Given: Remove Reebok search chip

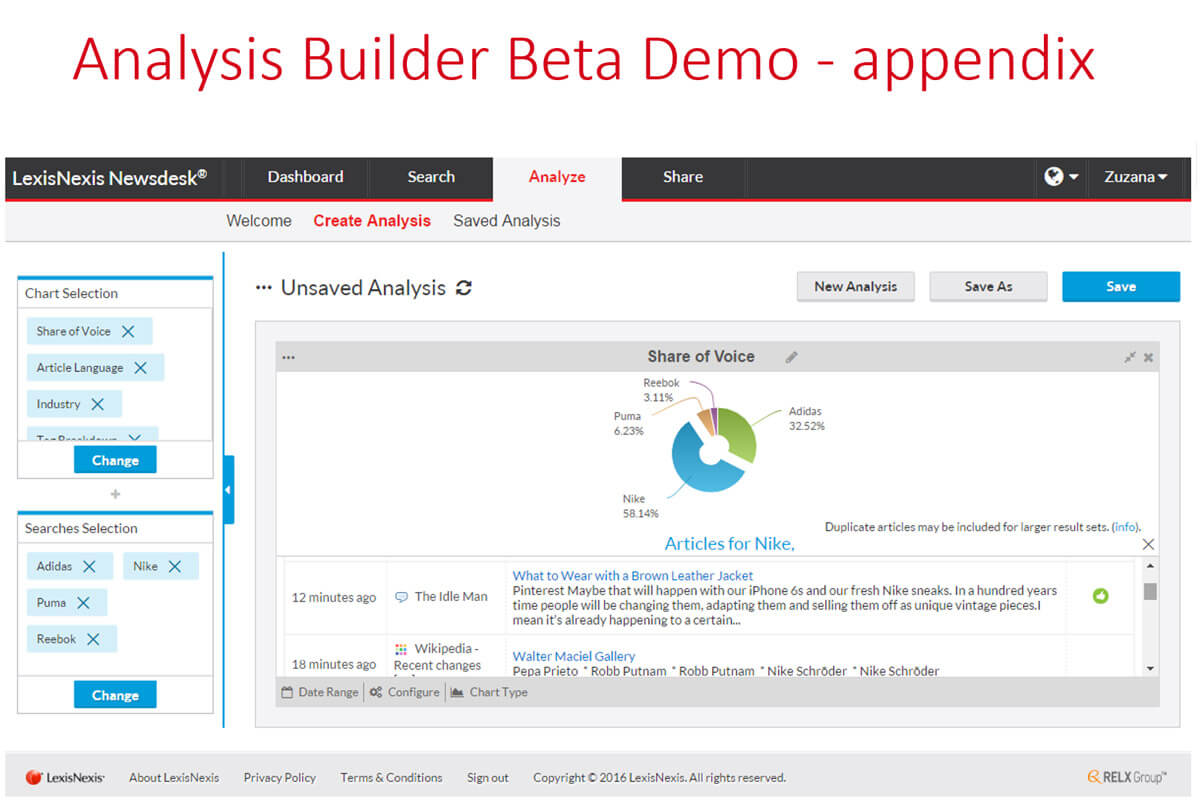Looking at the screenshot, I should pos(93,639).
